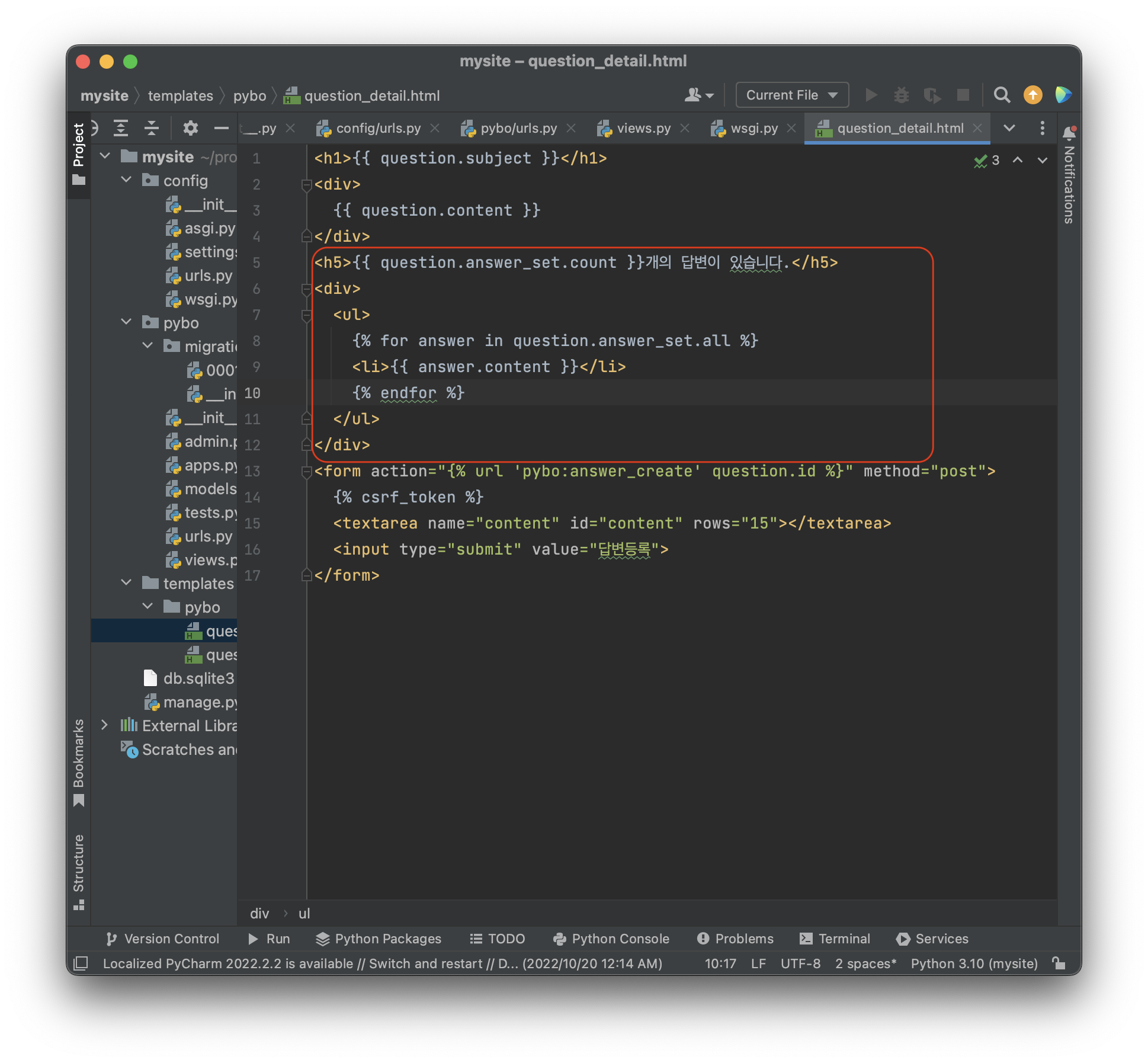The height and width of the screenshot is (1063, 1148).
Task: Collapse the config folder in project tree
Action: (126, 180)
